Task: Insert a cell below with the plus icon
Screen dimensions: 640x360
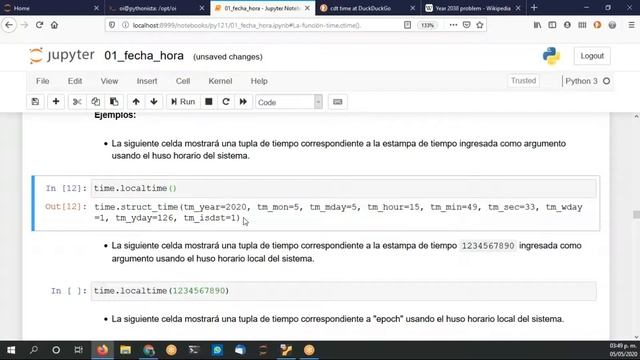Action: [56, 102]
